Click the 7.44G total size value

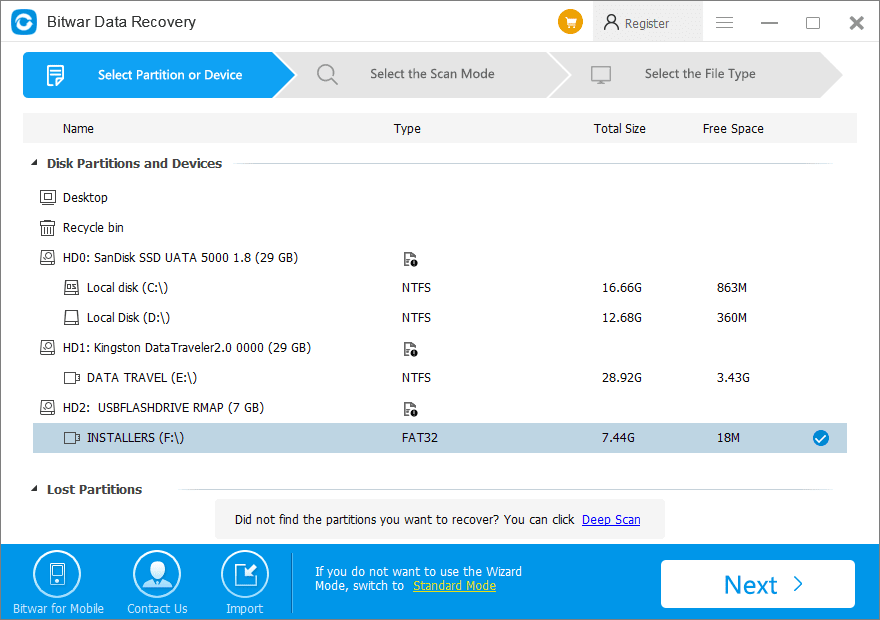click(x=618, y=438)
